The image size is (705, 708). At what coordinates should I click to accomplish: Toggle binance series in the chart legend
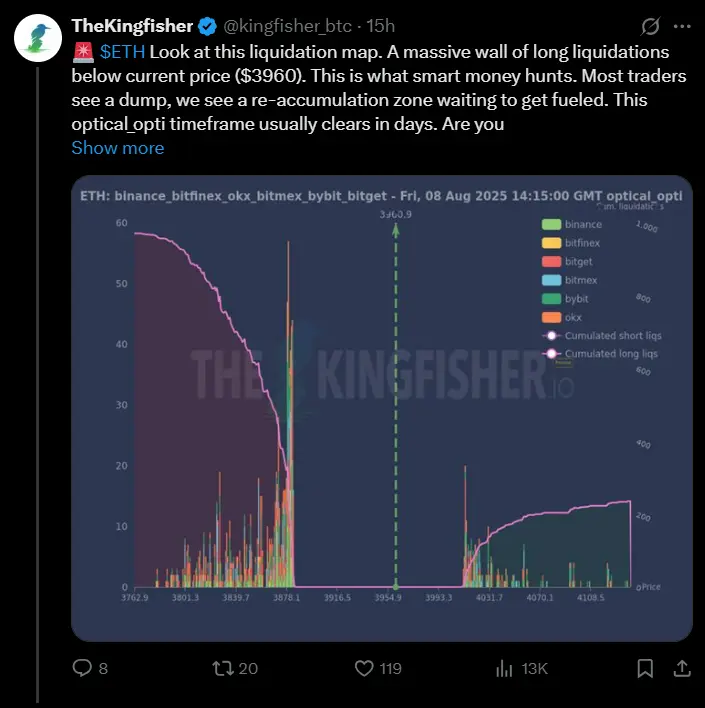pyautogui.click(x=572, y=224)
